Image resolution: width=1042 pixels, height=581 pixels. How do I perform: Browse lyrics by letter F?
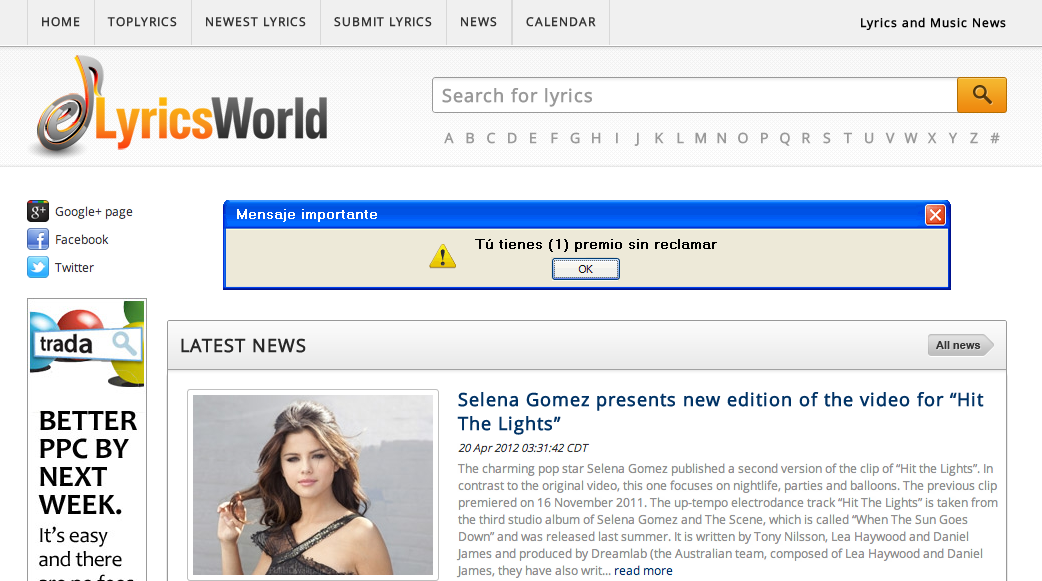554,138
